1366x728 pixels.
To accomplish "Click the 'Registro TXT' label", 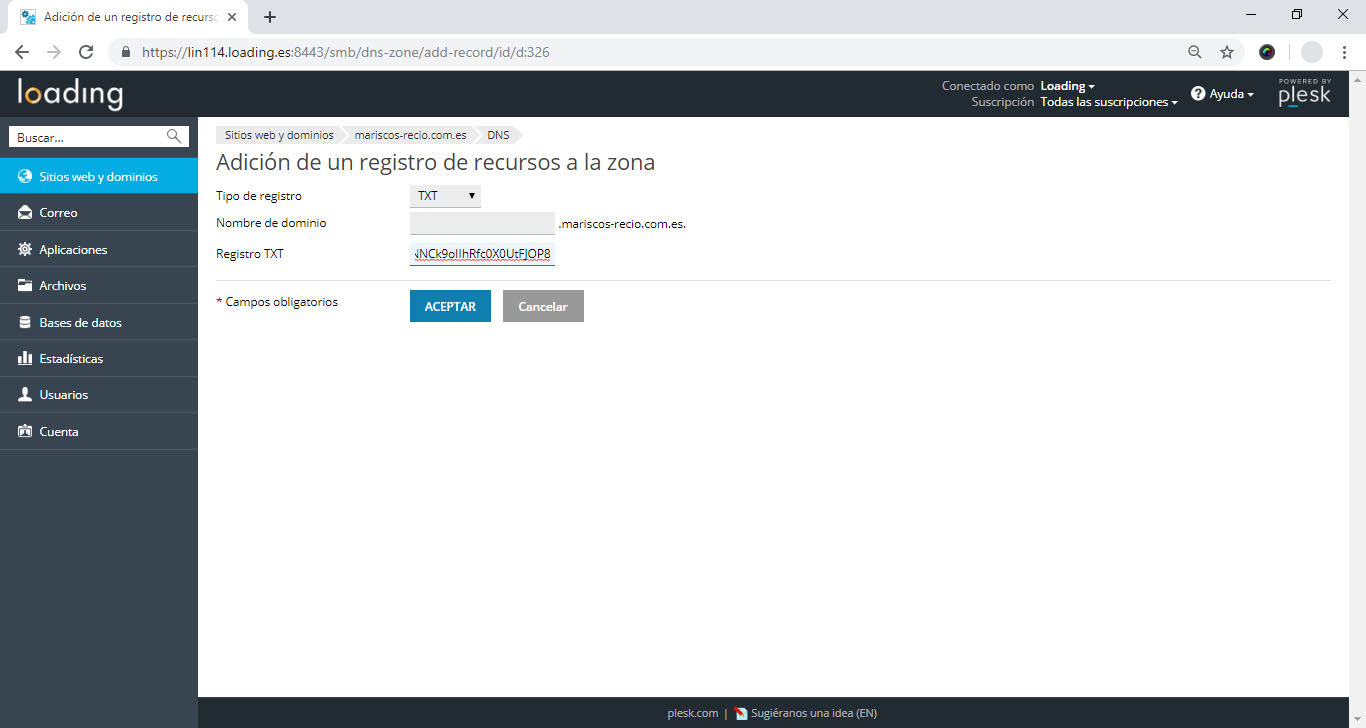I will tap(250, 254).
